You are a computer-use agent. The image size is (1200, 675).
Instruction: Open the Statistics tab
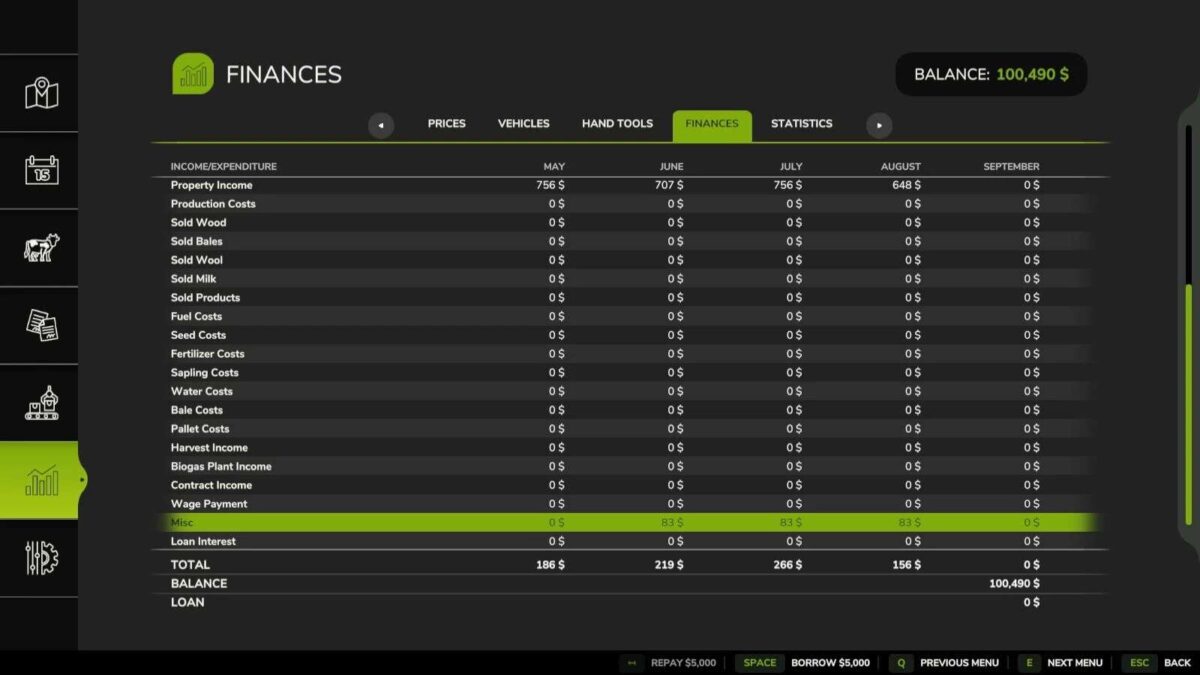pyautogui.click(x=801, y=123)
